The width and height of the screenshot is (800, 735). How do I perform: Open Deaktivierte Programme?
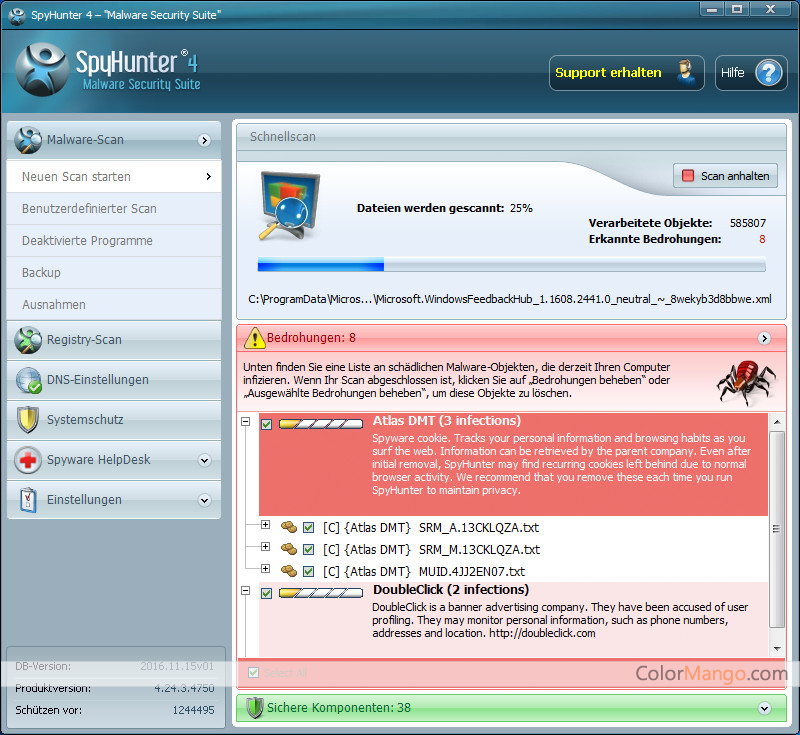click(x=114, y=241)
